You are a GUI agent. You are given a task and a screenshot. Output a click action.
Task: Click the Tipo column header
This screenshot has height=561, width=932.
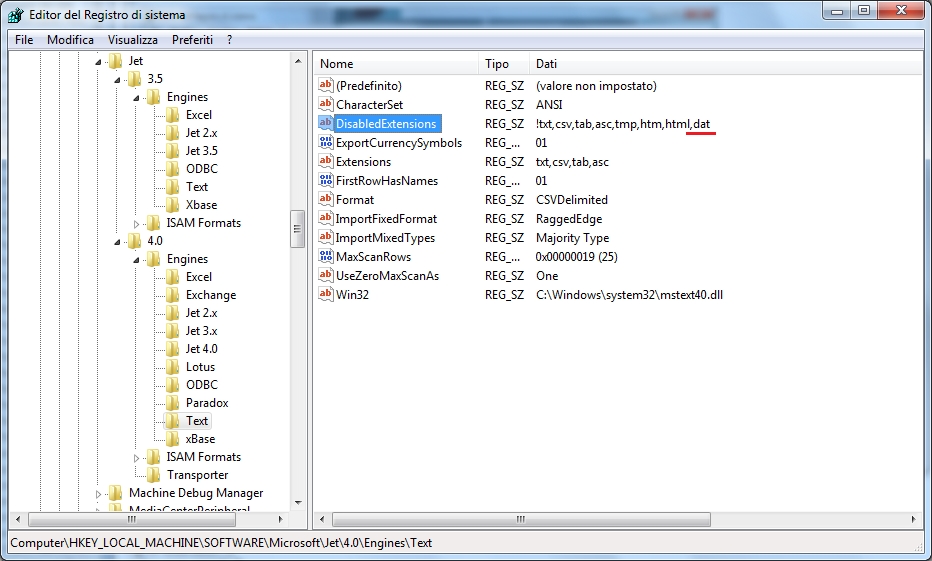[503, 64]
